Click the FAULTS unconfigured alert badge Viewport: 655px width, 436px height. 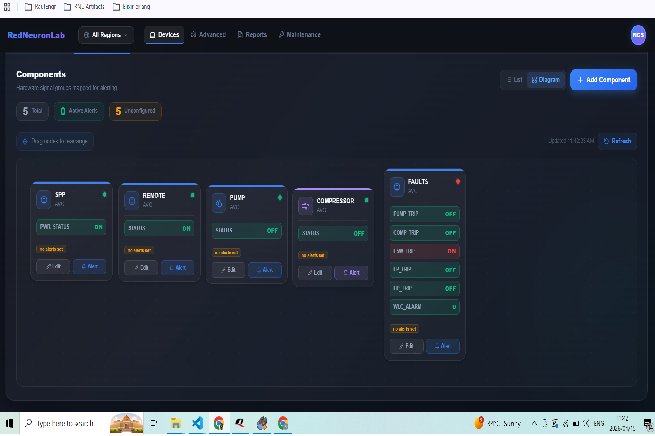click(405, 329)
